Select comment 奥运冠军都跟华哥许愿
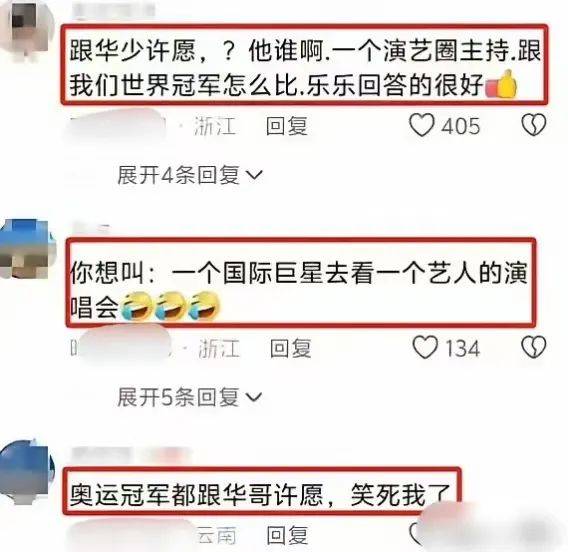The width and height of the screenshot is (568, 552). [x=260, y=495]
